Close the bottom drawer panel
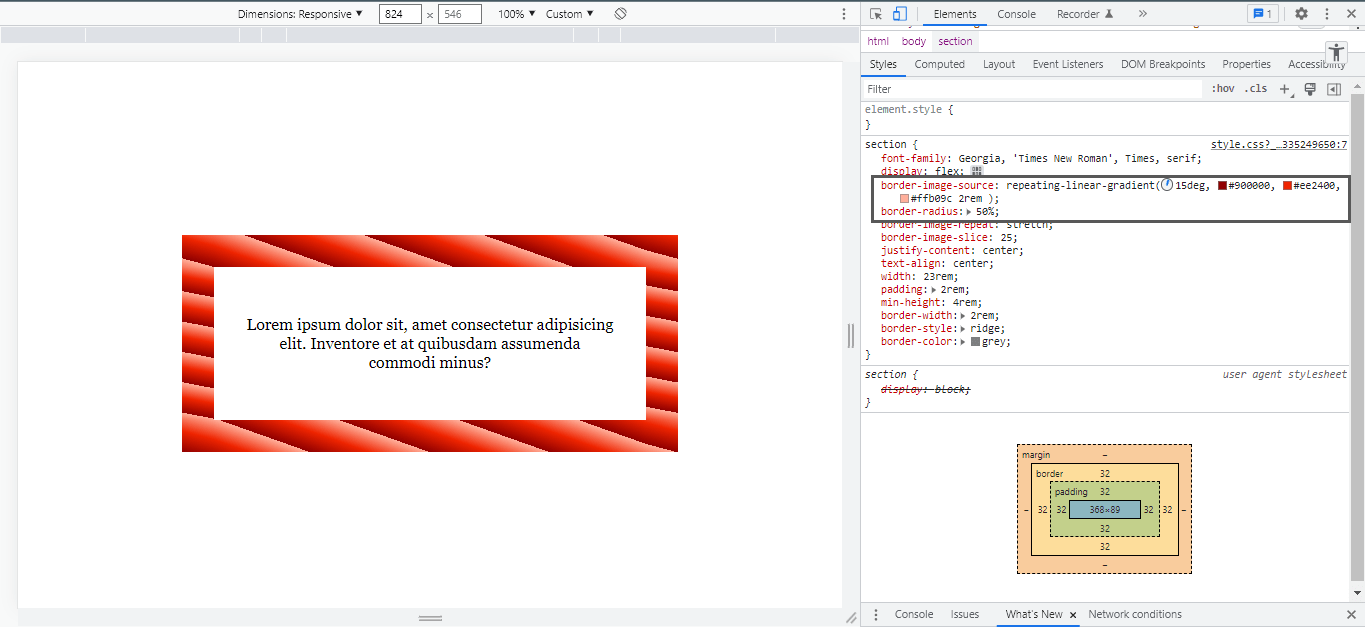This screenshot has height=627, width=1365. 1351,615
